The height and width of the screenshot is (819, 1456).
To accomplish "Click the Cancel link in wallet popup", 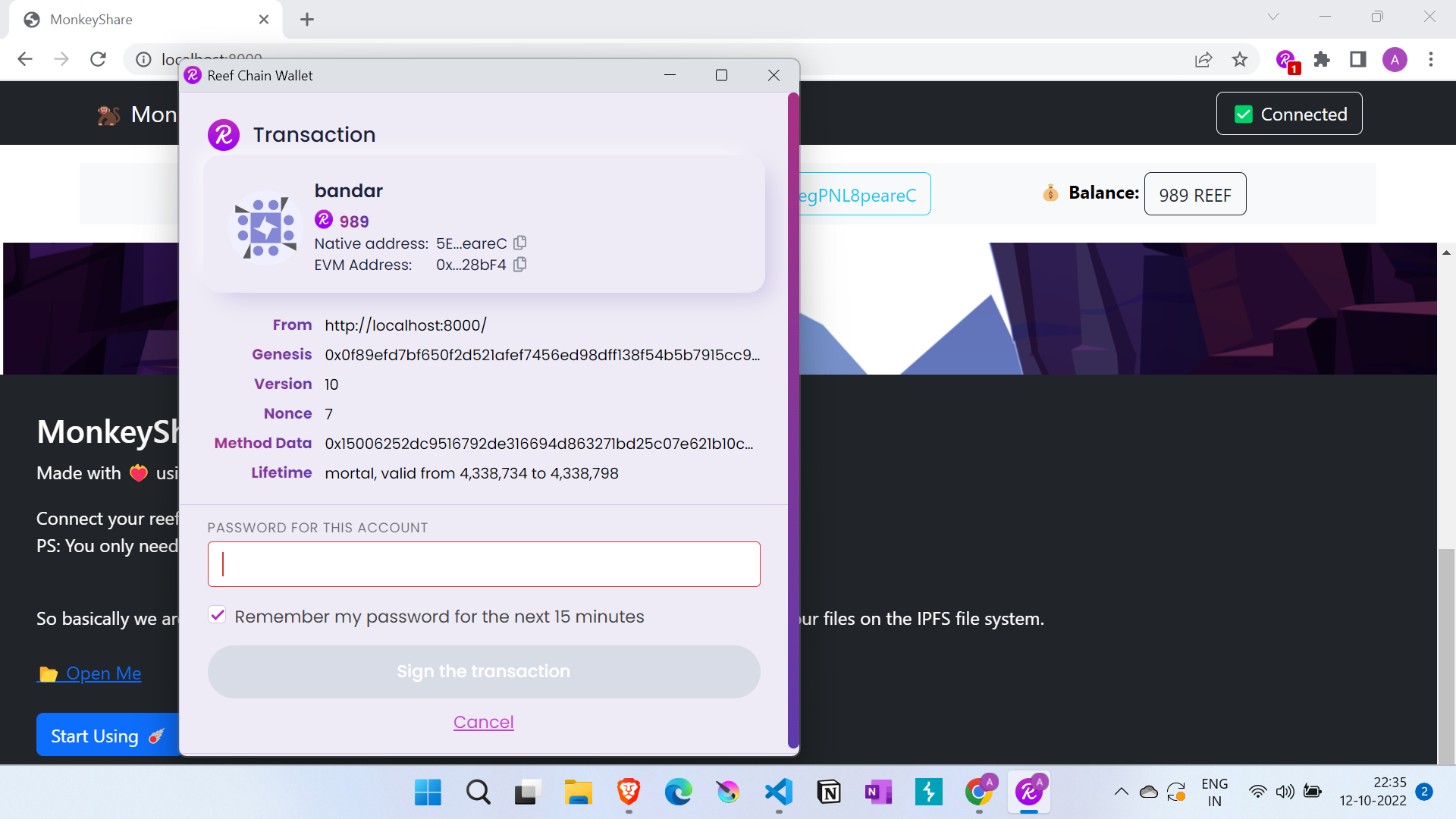I will click(483, 722).
